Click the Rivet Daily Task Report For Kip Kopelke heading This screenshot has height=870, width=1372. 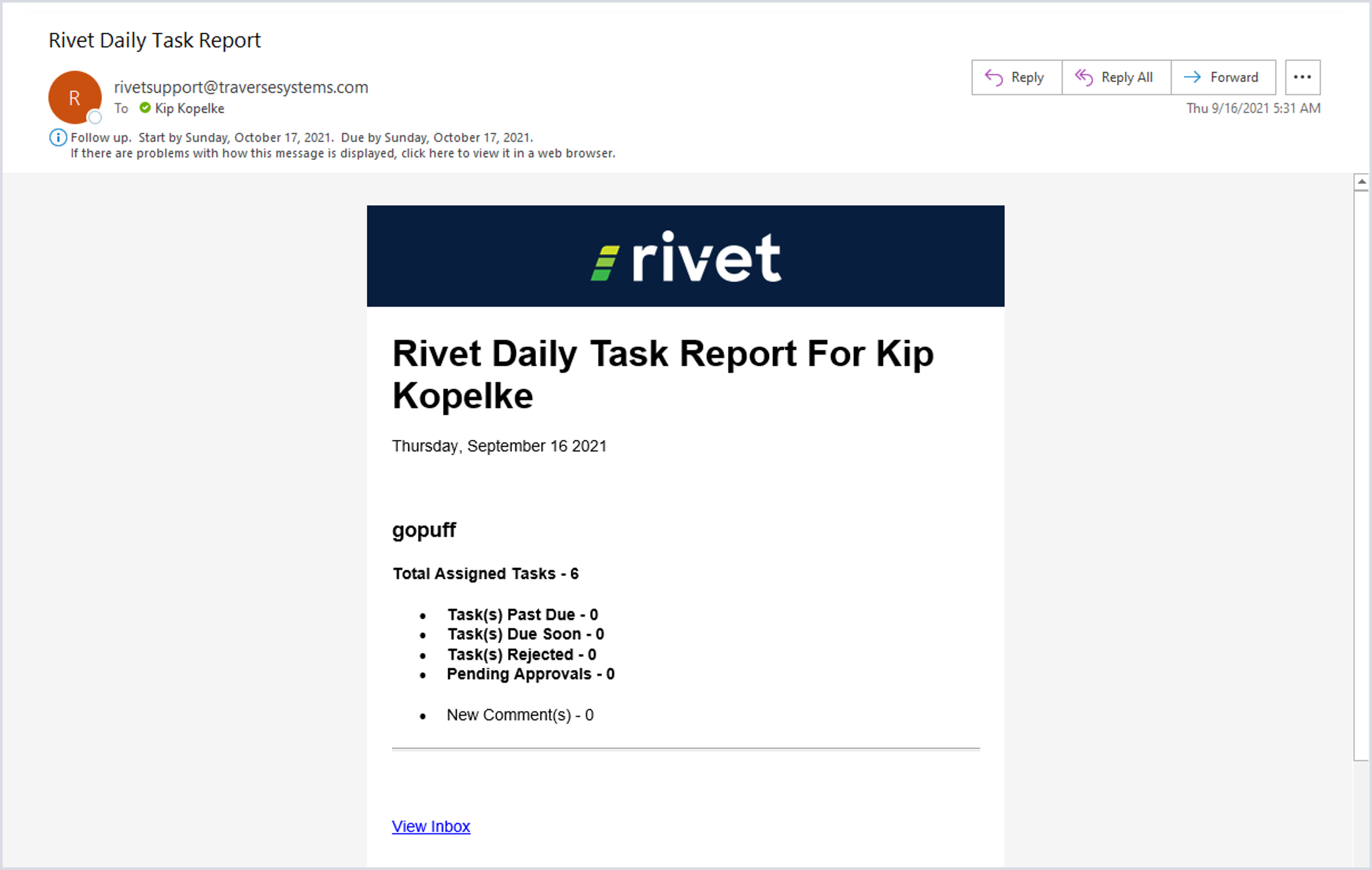pyautogui.click(x=663, y=374)
